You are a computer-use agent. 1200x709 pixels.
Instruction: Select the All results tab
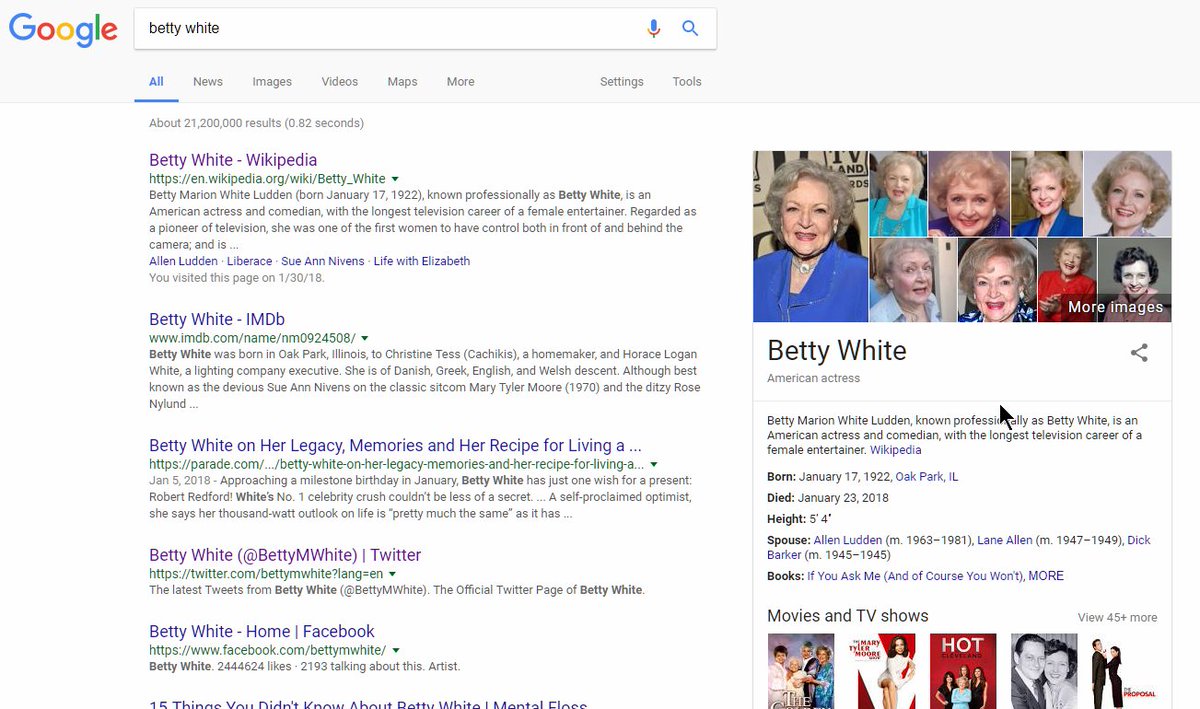pos(156,82)
